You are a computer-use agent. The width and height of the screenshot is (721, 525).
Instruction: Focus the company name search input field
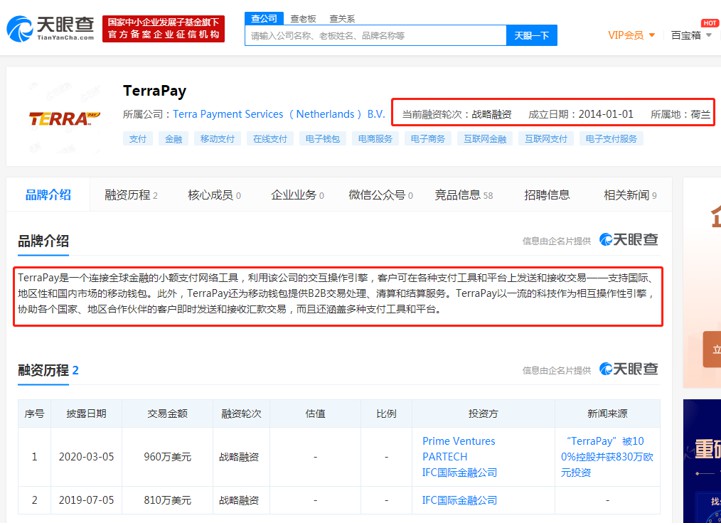(x=375, y=35)
